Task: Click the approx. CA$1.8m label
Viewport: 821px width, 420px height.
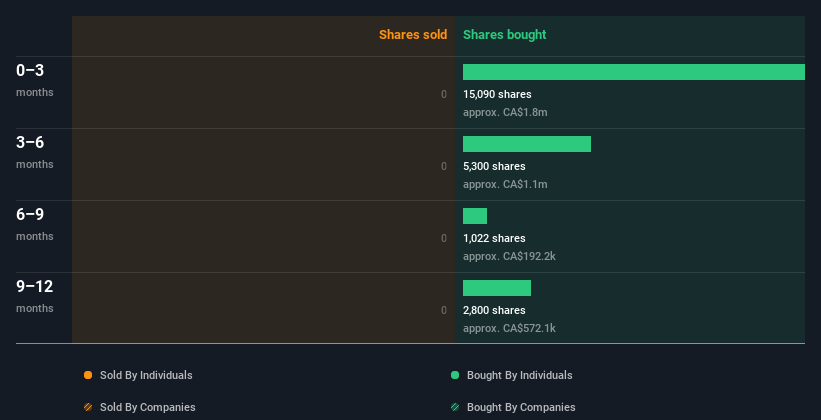Action: click(505, 112)
